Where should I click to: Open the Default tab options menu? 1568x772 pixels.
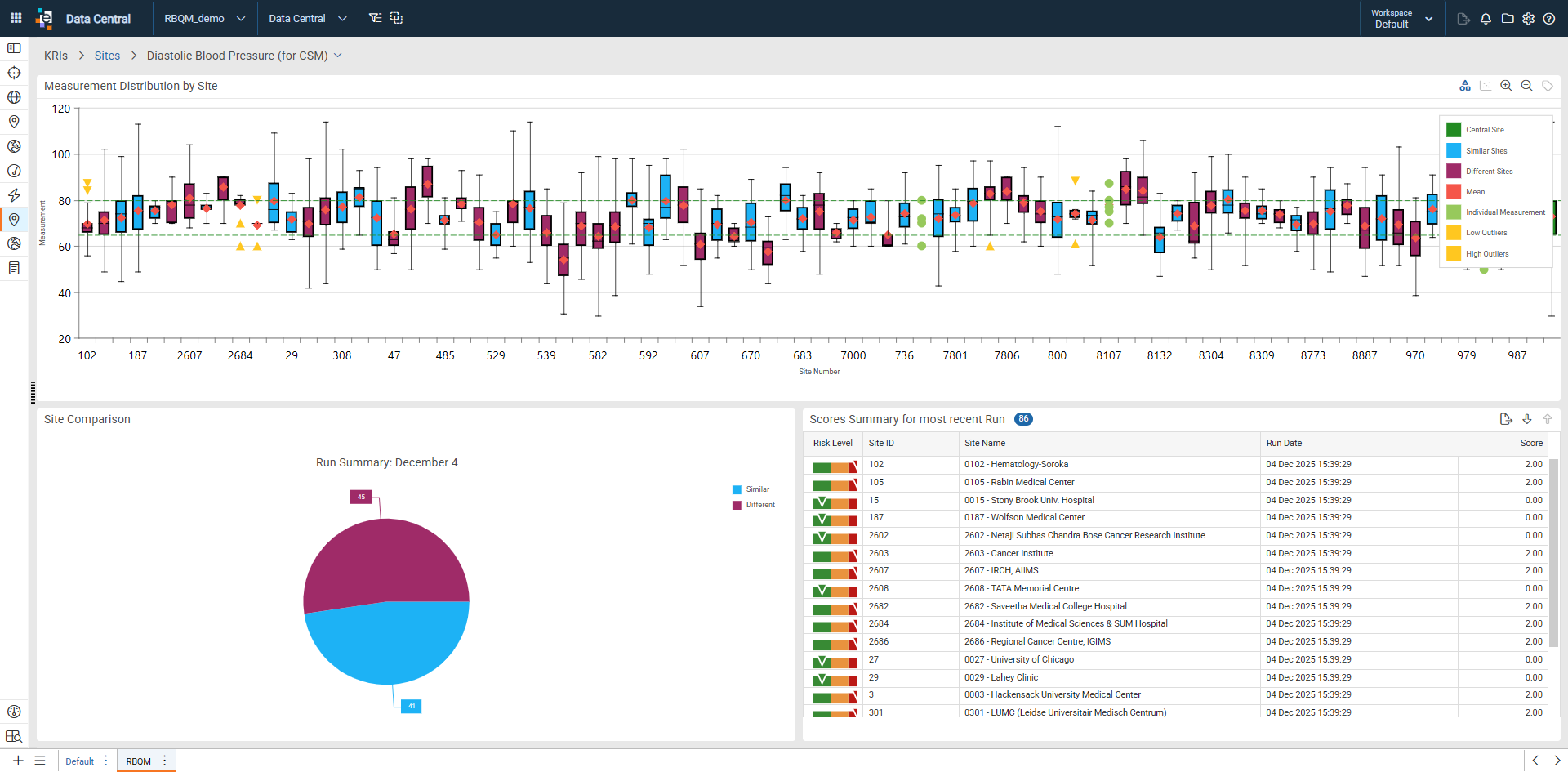click(x=106, y=761)
